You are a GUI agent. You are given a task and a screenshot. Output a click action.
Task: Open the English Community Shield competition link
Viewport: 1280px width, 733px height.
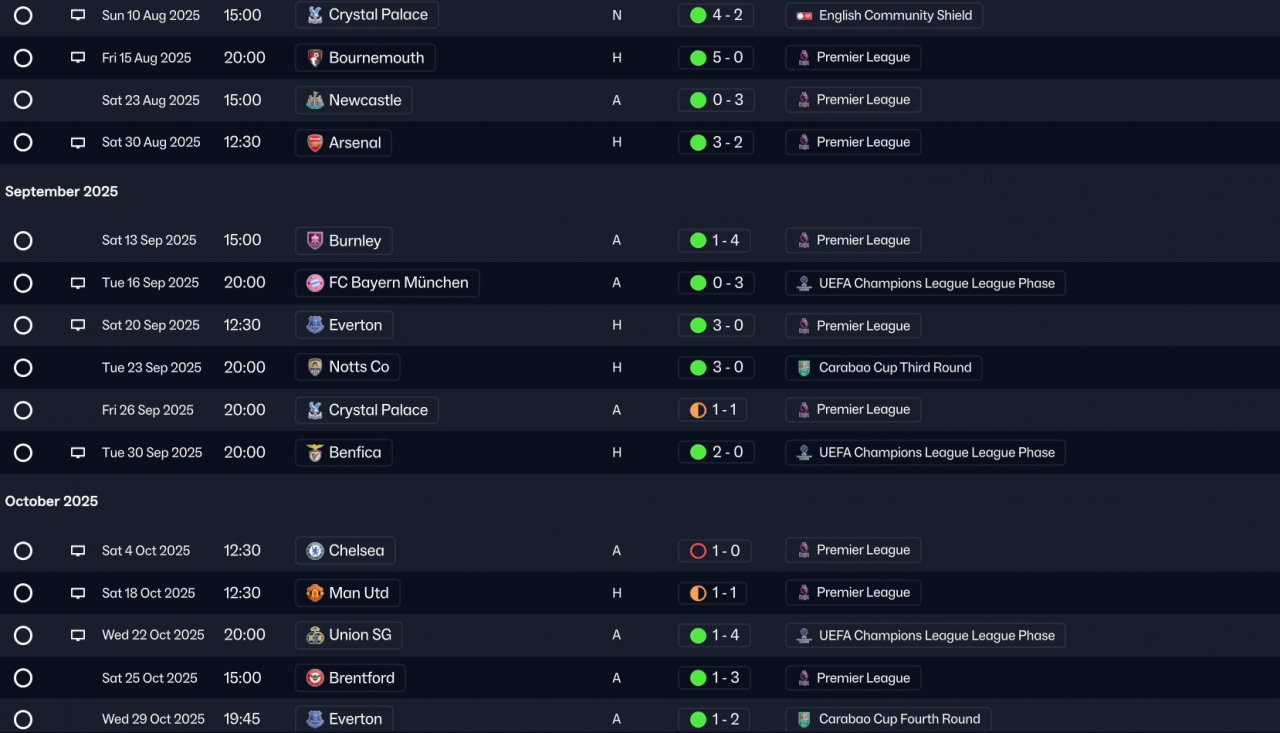click(x=894, y=16)
